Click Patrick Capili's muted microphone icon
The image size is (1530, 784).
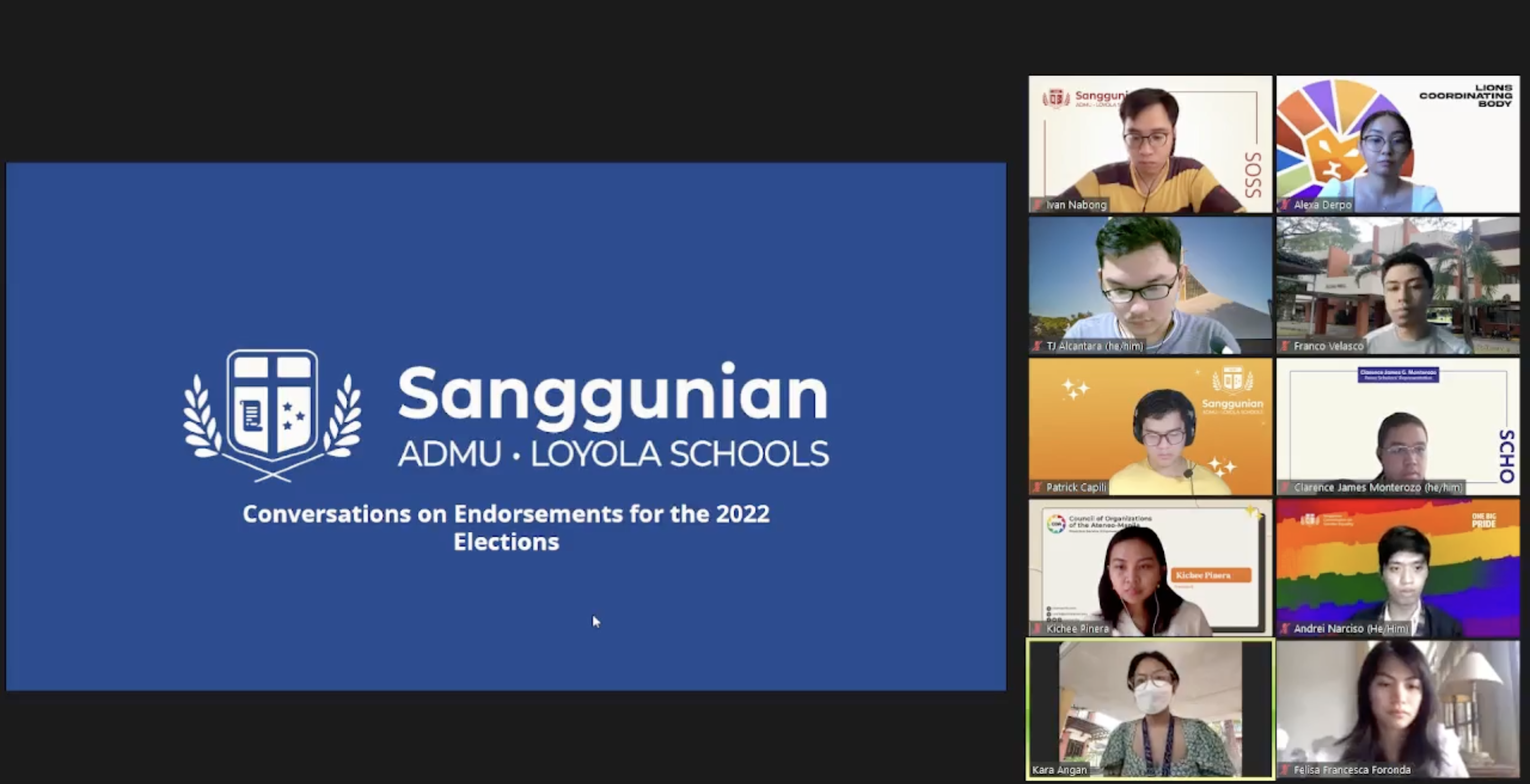click(x=1038, y=488)
